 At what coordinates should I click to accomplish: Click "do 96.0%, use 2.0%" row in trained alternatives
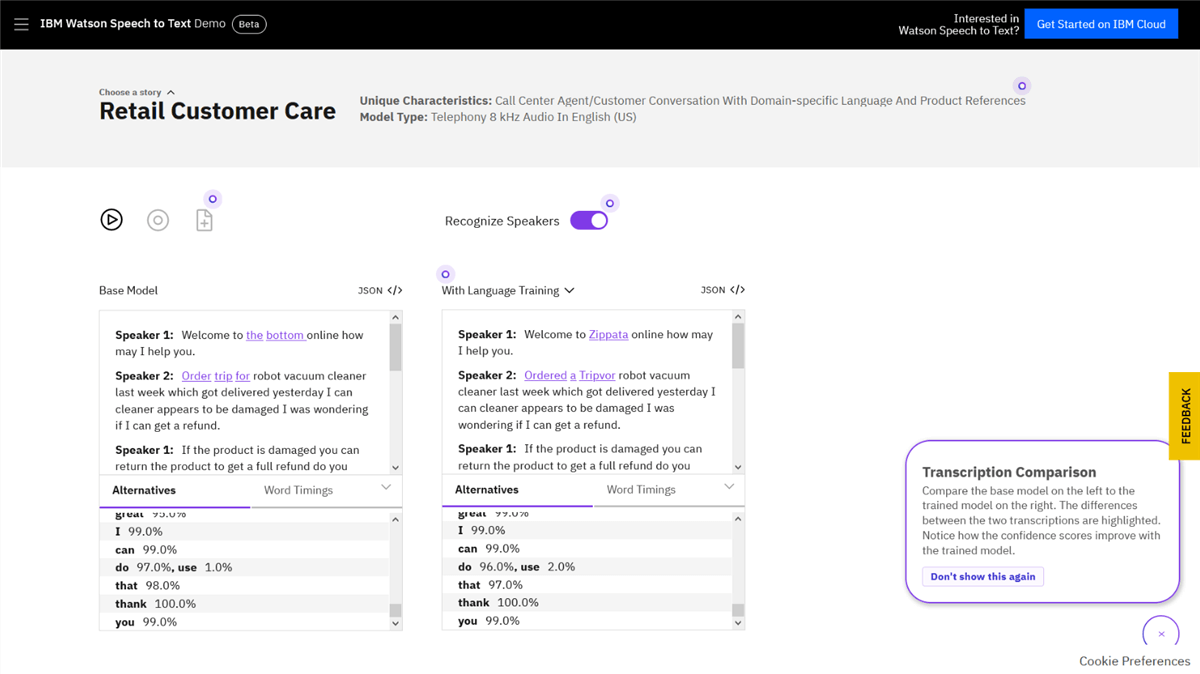click(587, 567)
